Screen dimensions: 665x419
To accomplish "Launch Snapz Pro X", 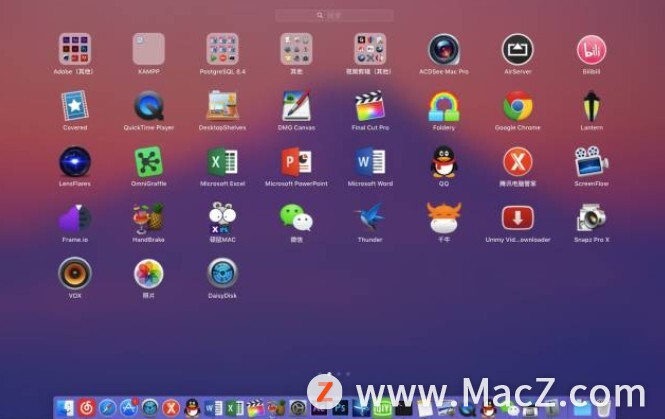I will (x=591, y=218).
